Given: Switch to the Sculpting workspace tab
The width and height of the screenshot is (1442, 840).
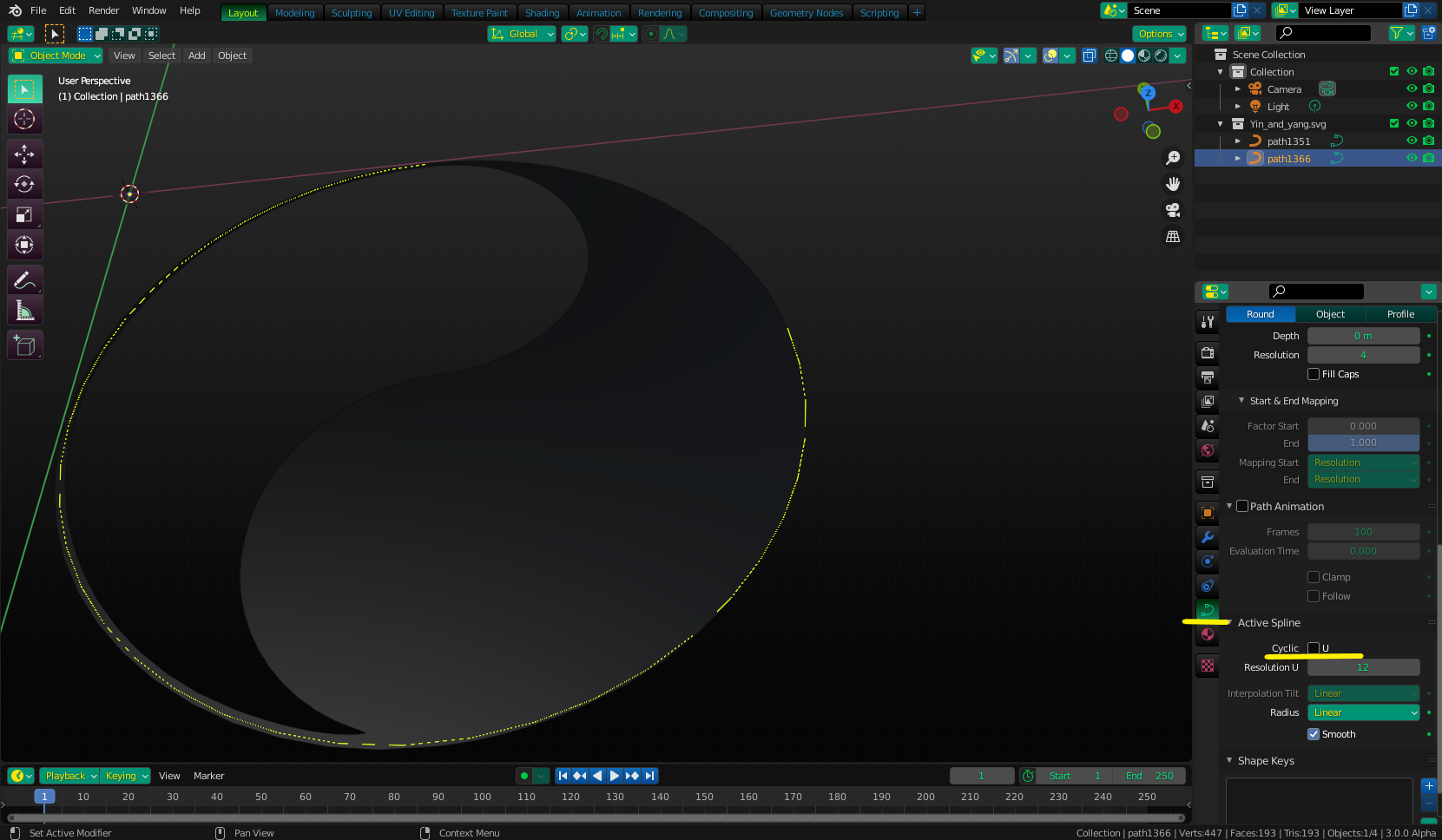Looking at the screenshot, I should pos(352,13).
